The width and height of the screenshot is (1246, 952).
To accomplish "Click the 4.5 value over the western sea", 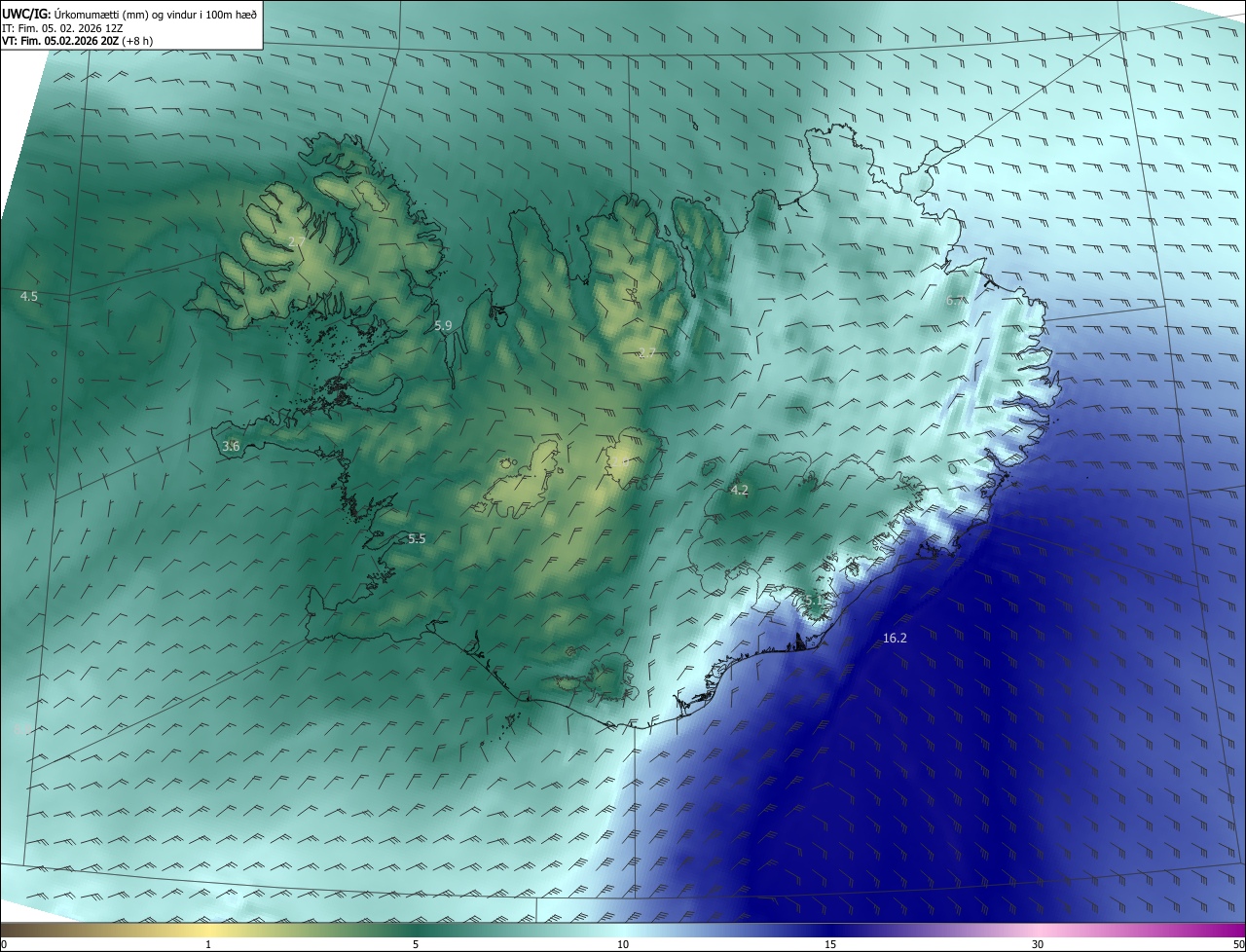I will [x=29, y=296].
